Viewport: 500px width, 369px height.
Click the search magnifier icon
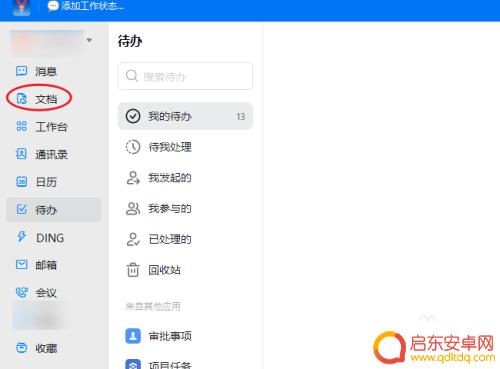click(132, 76)
